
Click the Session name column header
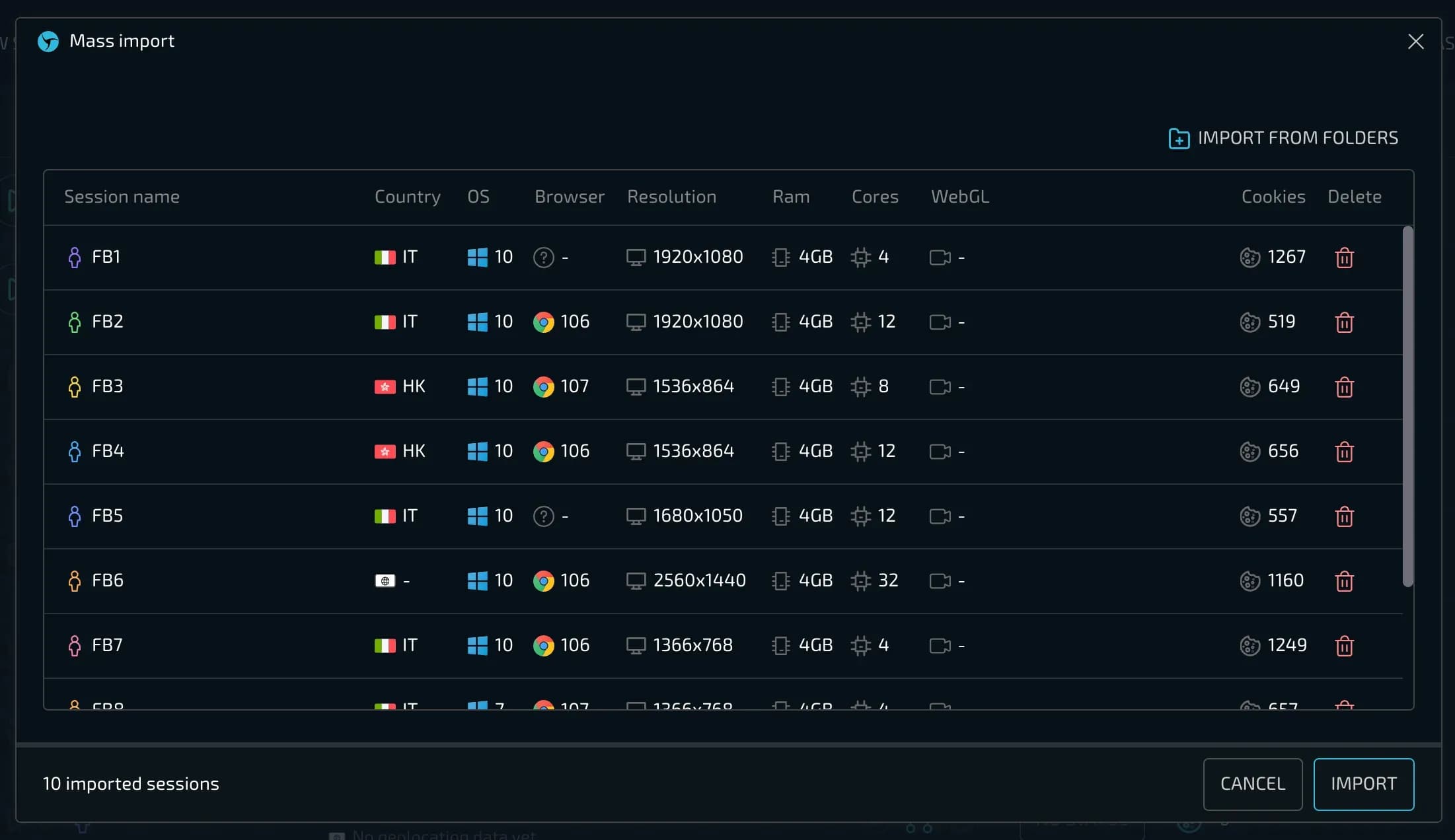coord(122,197)
